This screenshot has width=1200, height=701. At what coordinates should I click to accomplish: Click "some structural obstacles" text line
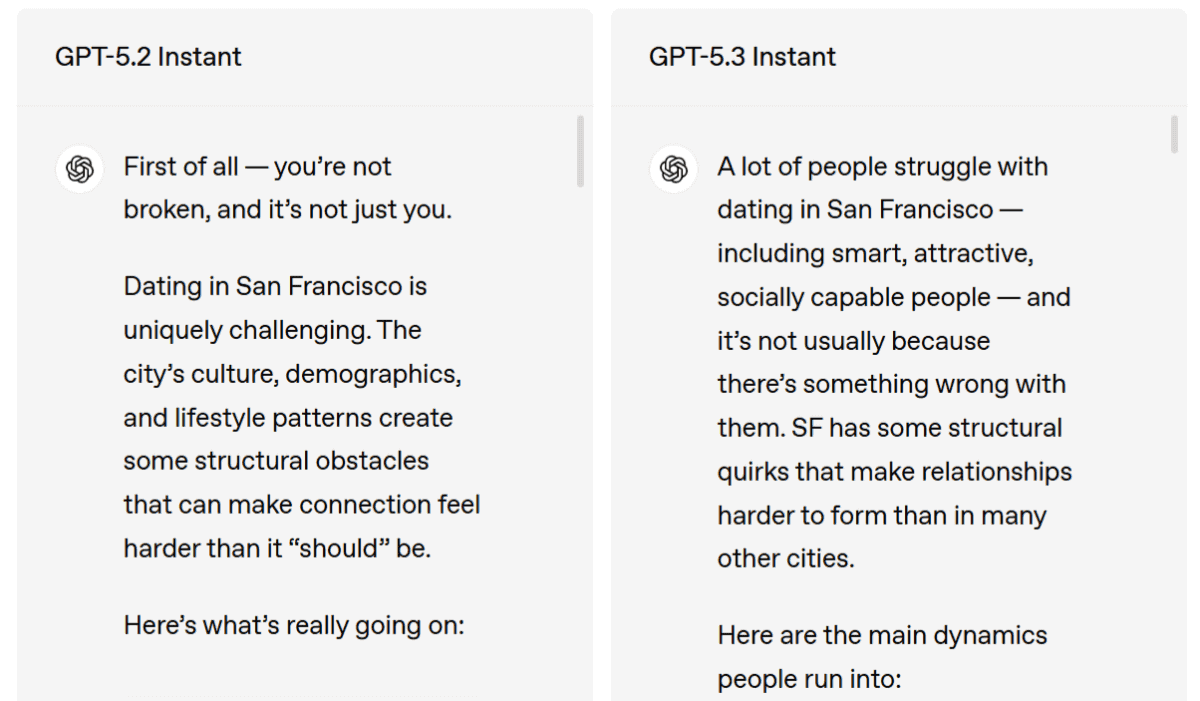coord(276,461)
